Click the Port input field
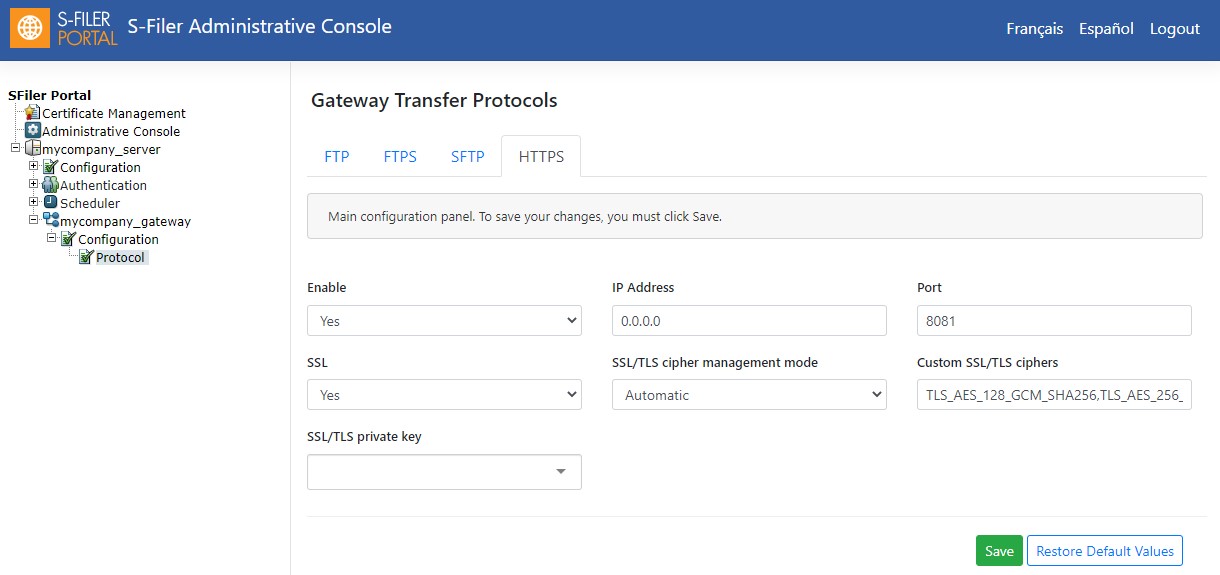 (x=1054, y=321)
